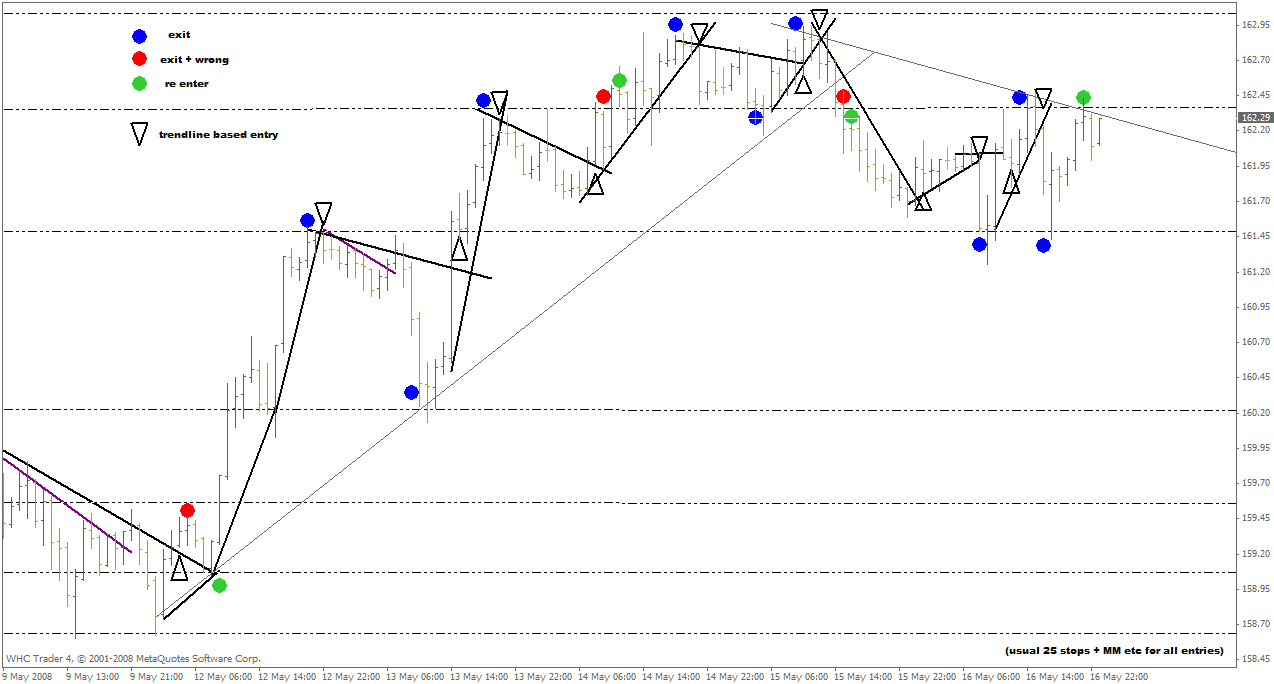
Task: Click price axis label 162.70
Action: point(1255,60)
